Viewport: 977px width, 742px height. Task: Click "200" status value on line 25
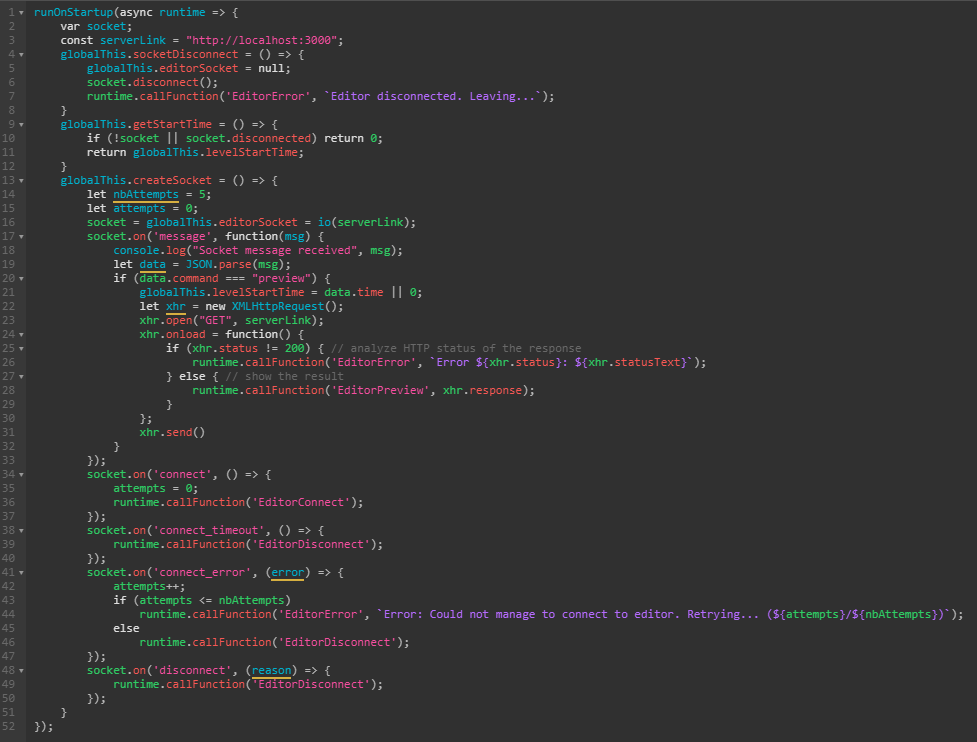[x=294, y=348]
